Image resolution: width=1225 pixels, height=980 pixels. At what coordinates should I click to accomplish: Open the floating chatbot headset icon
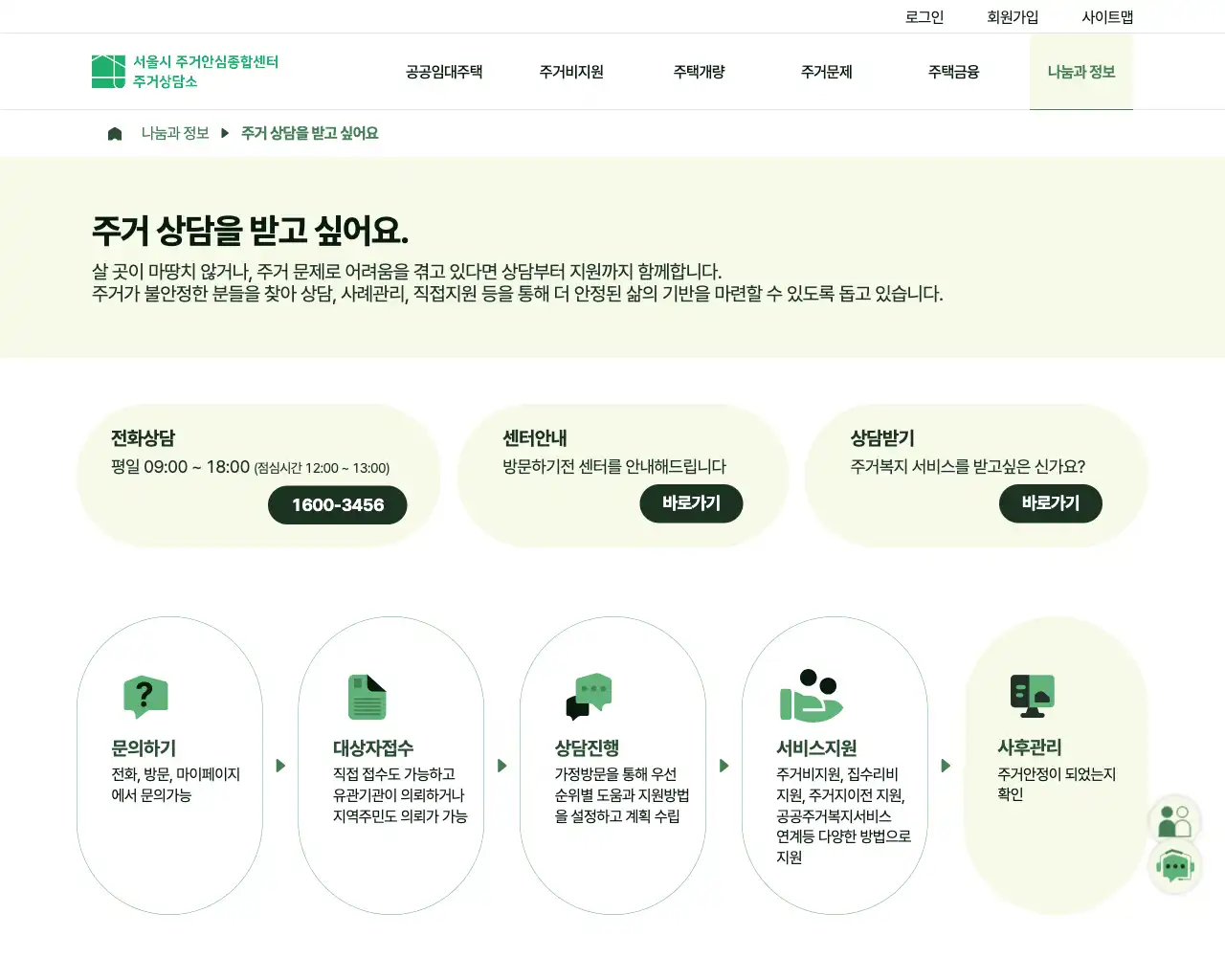(x=1175, y=866)
